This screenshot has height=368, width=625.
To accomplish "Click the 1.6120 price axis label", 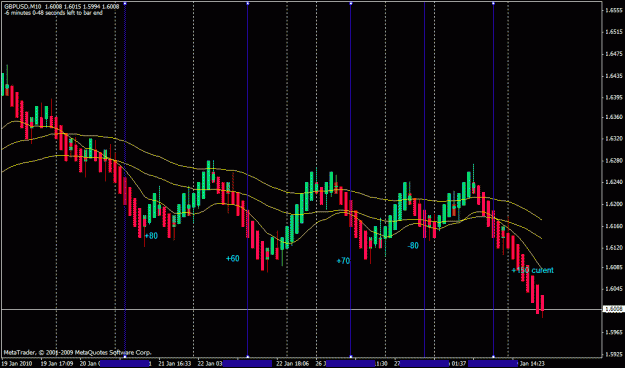I will tap(614, 248).
